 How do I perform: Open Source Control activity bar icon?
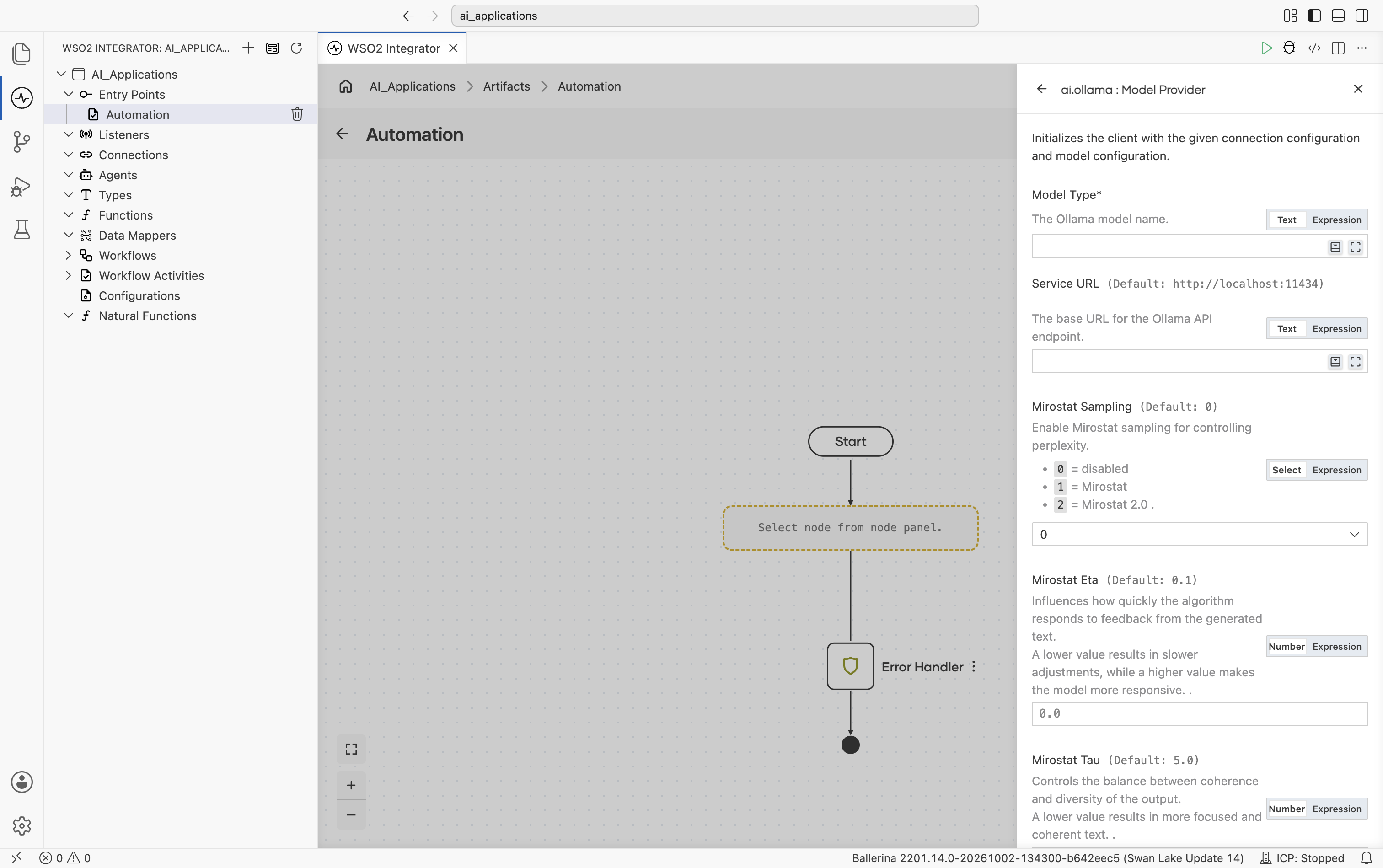(22, 142)
